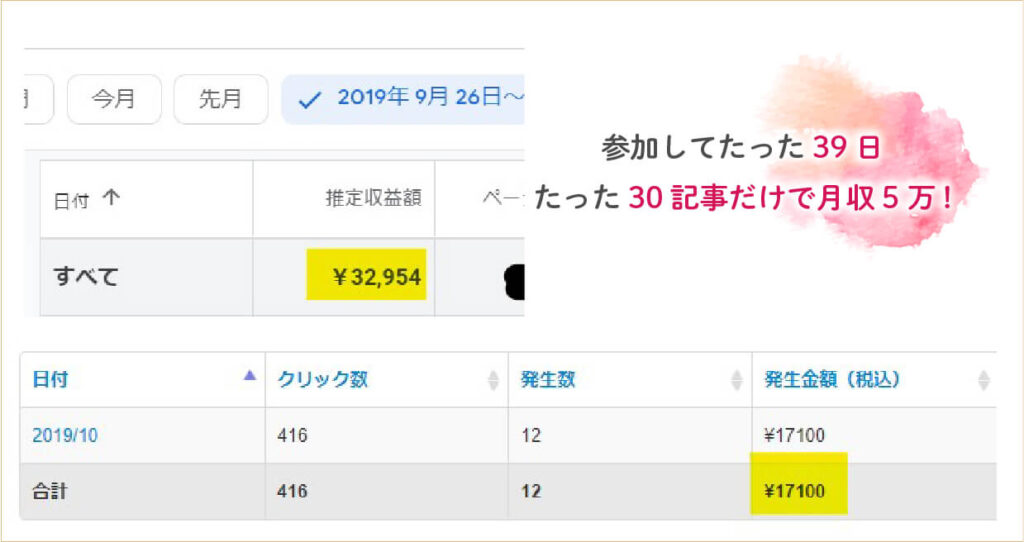Click the blue sort triangle in lower 日付 column

pyautogui.click(x=250, y=376)
